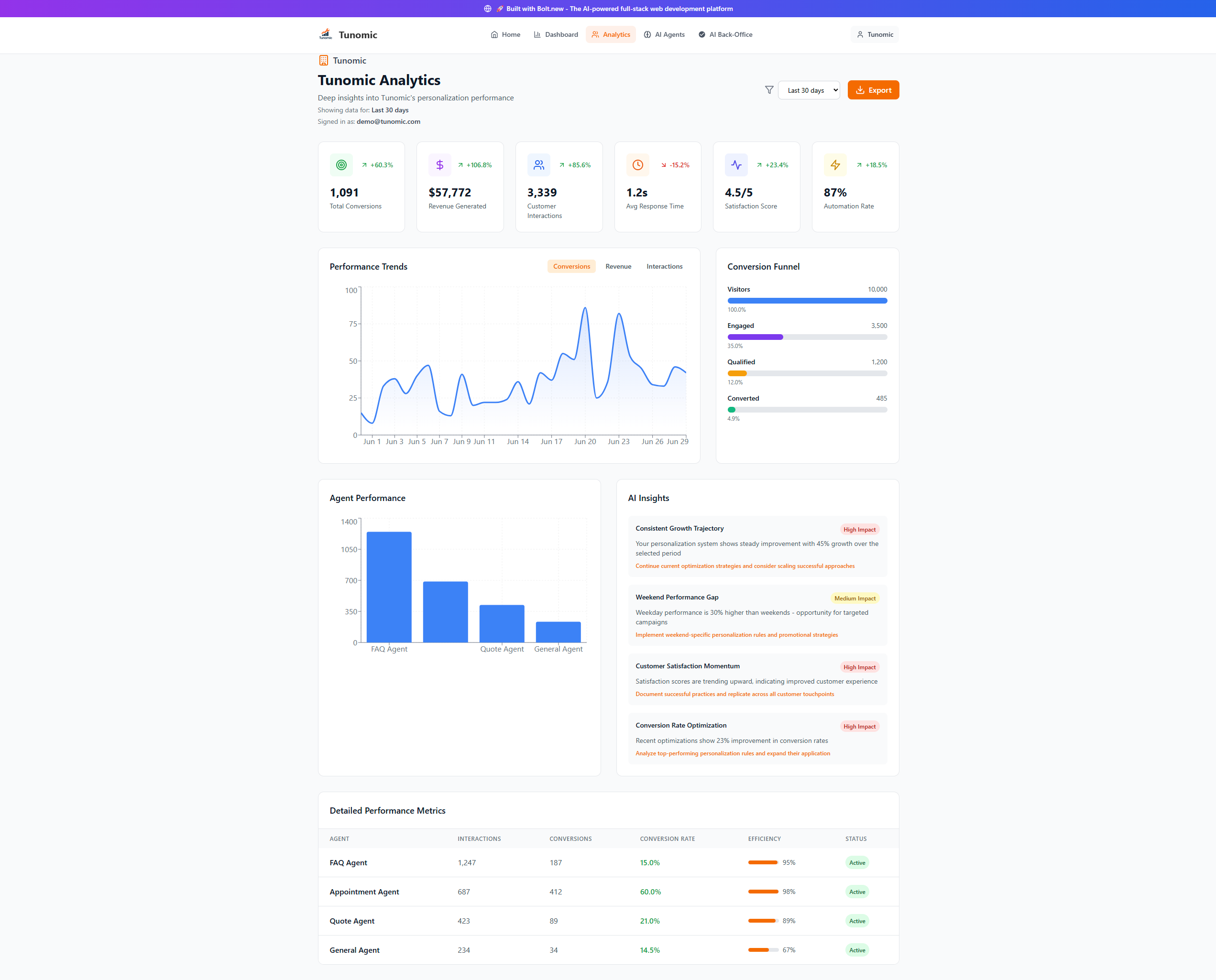The image size is (1216, 980).
Task: Click the pulse icon on Satisfaction Score
Action: [736, 165]
